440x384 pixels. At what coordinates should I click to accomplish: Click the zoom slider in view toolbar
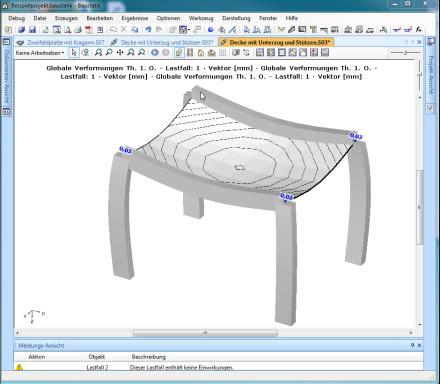405,52
